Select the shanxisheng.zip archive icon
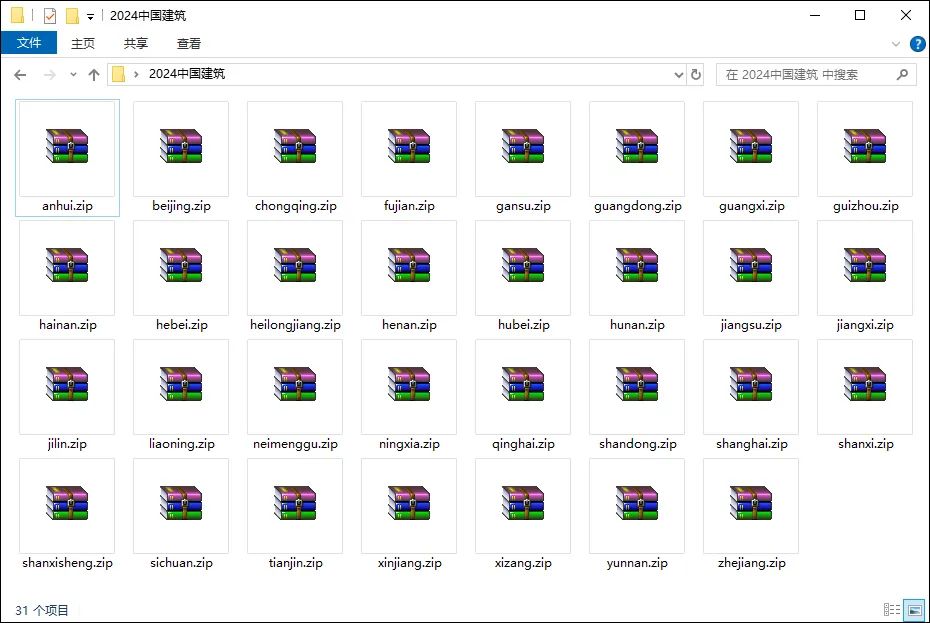This screenshot has height=623, width=930. pos(67,503)
